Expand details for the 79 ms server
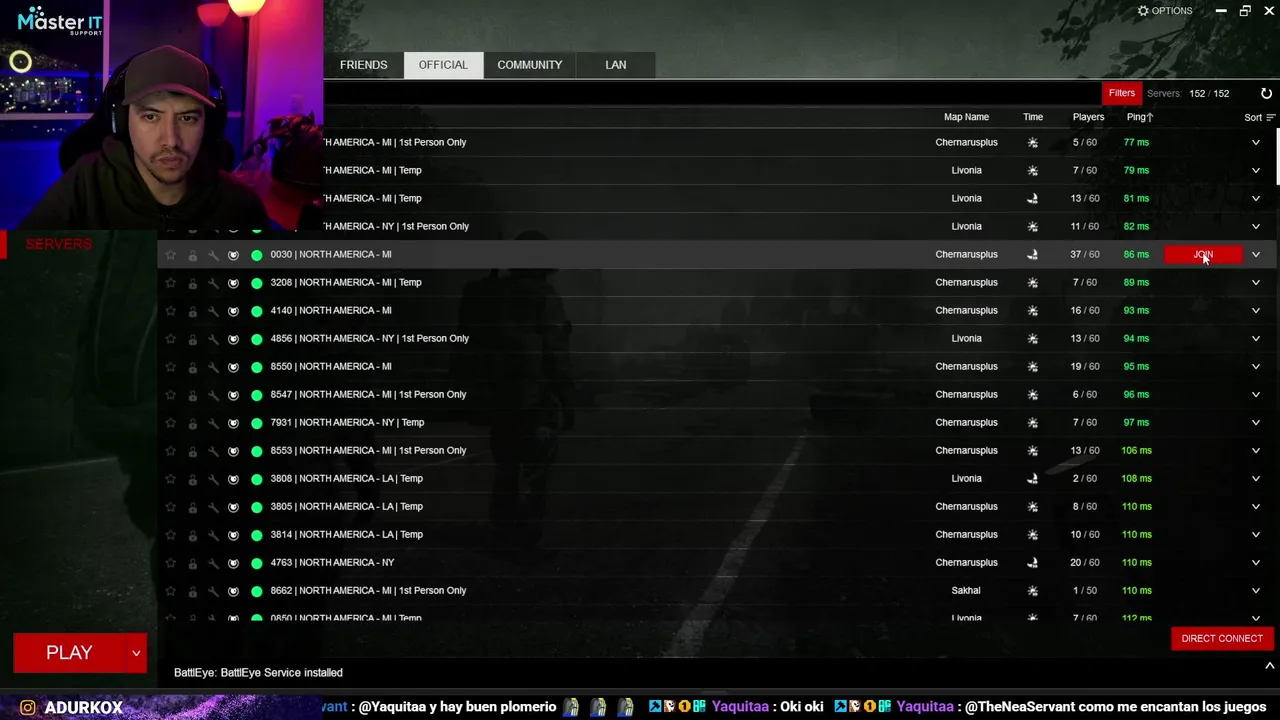This screenshot has height=720, width=1280. [x=1256, y=170]
